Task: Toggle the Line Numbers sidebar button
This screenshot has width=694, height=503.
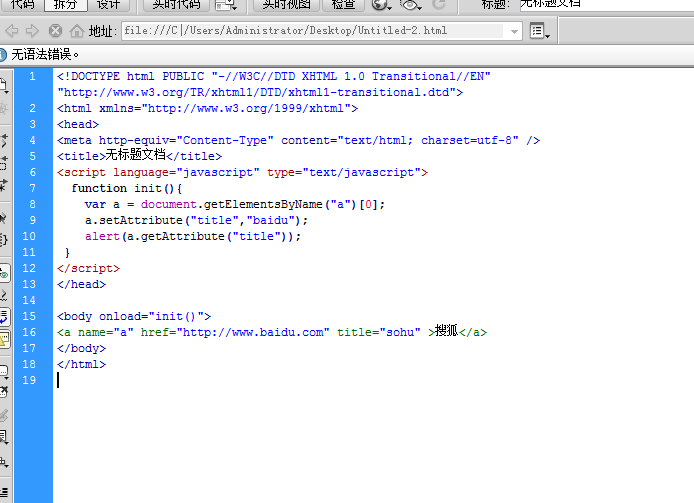Action: pyautogui.click(x=4, y=273)
